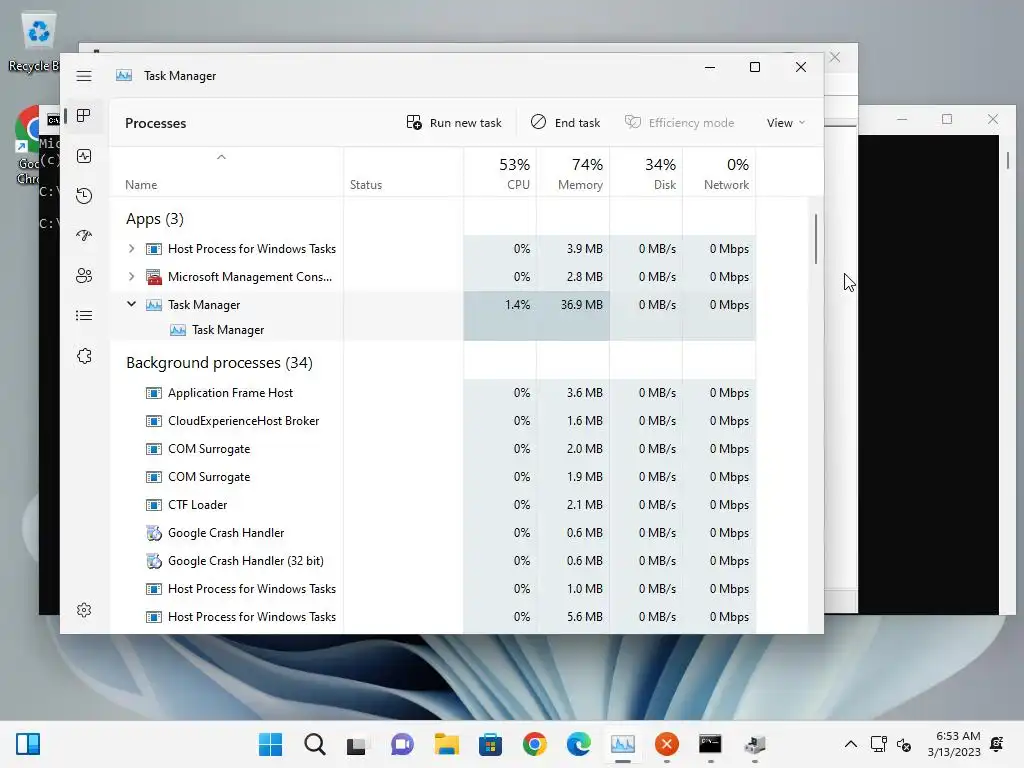Open the clock showing 6:53 AM
This screenshot has height=768, width=1024.
954,744
